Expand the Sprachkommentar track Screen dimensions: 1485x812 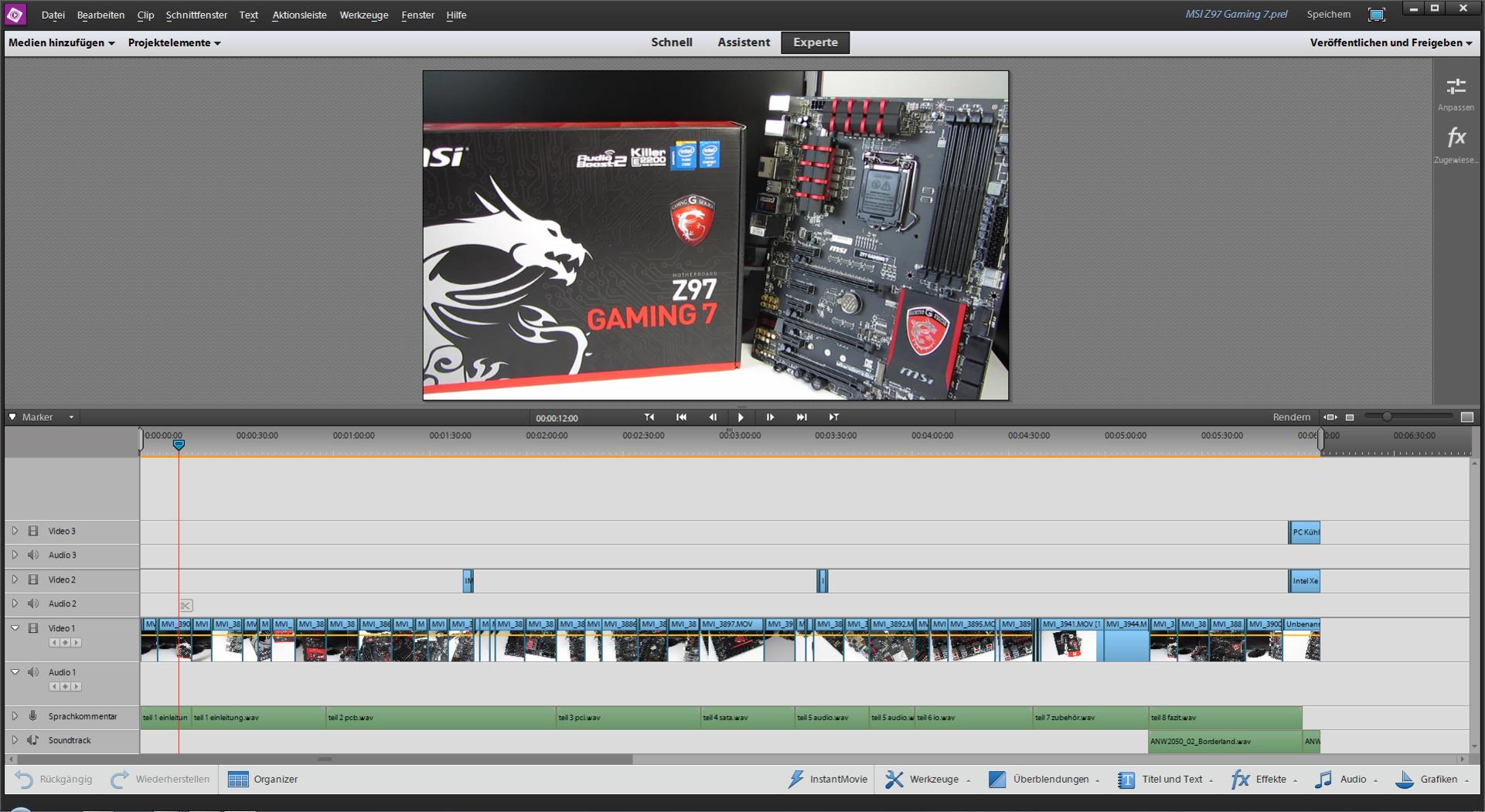15,716
